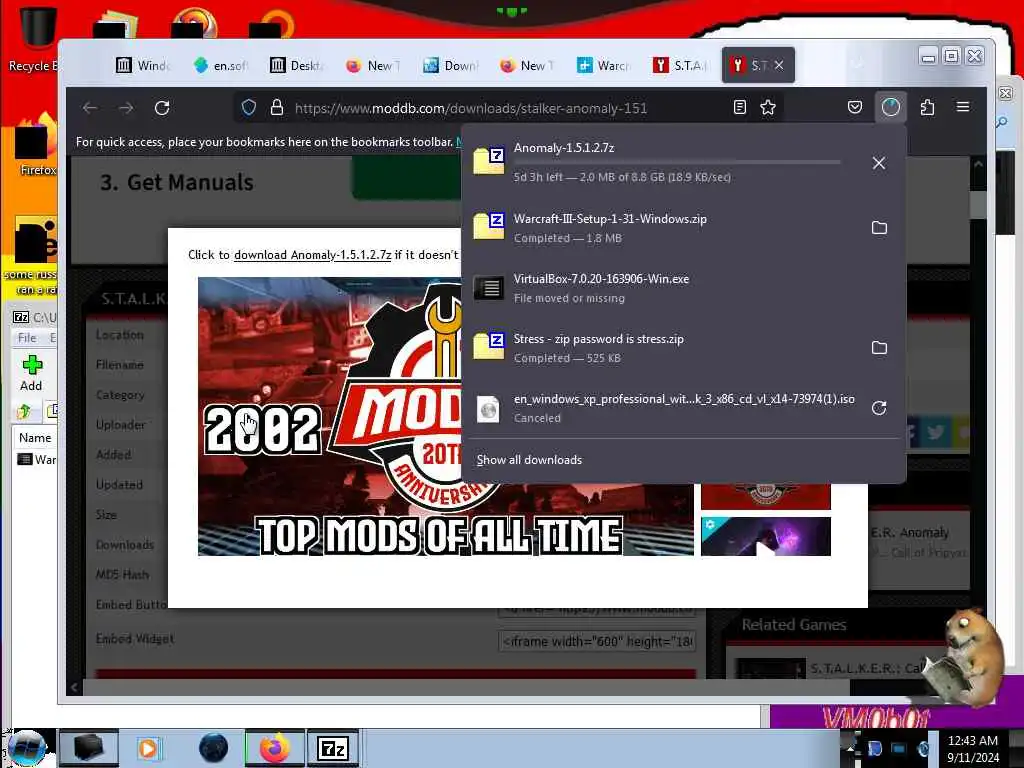This screenshot has height=768, width=1024.
Task: Click the Name column header in 7-Zip
Action: point(35,438)
